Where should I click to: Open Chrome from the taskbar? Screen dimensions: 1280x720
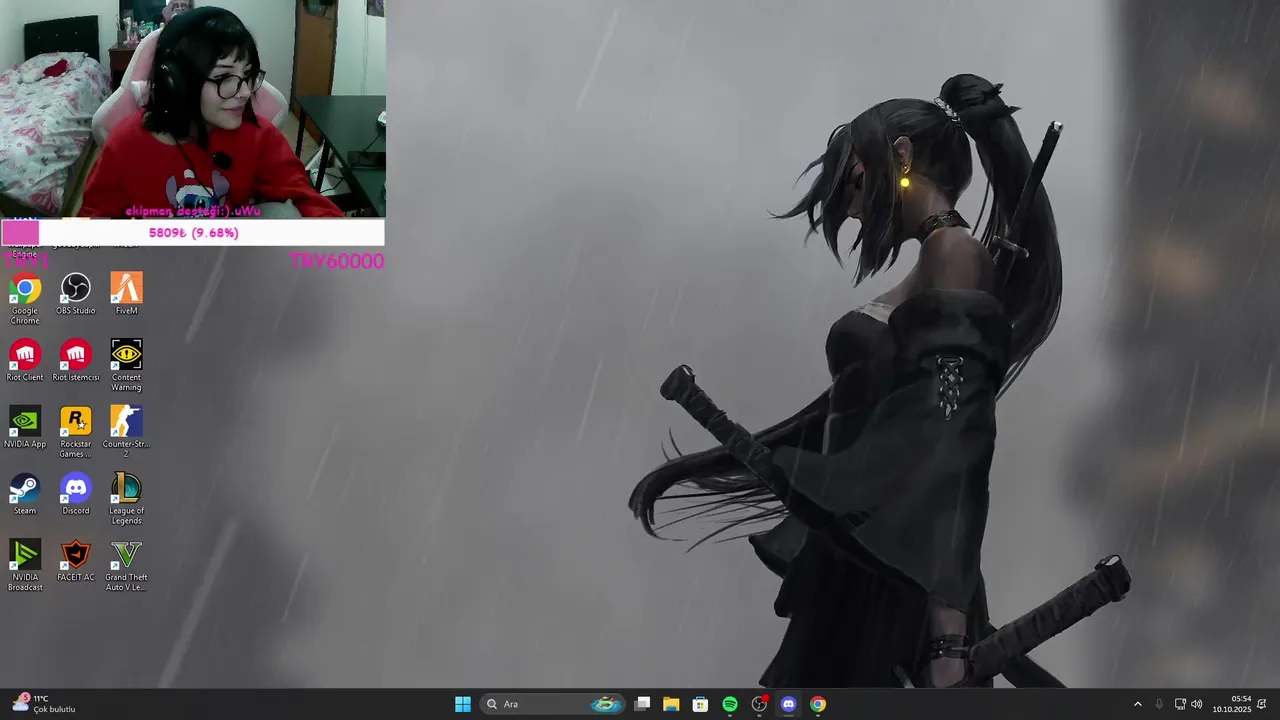[818, 704]
